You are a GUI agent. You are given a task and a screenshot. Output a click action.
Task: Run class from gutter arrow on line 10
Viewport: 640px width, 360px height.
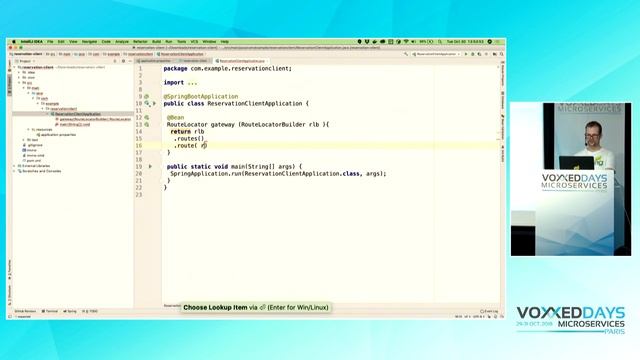pos(154,104)
